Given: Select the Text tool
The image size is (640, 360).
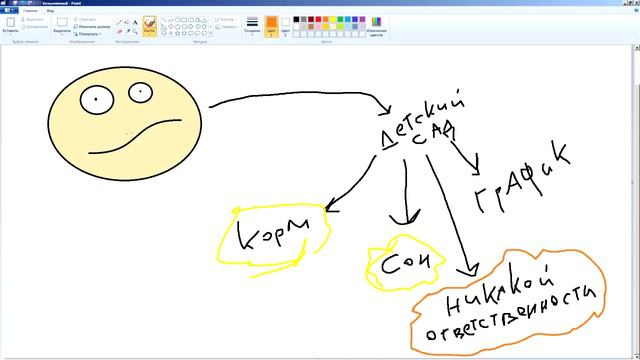Looking at the screenshot, I should [x=135, y=22].
